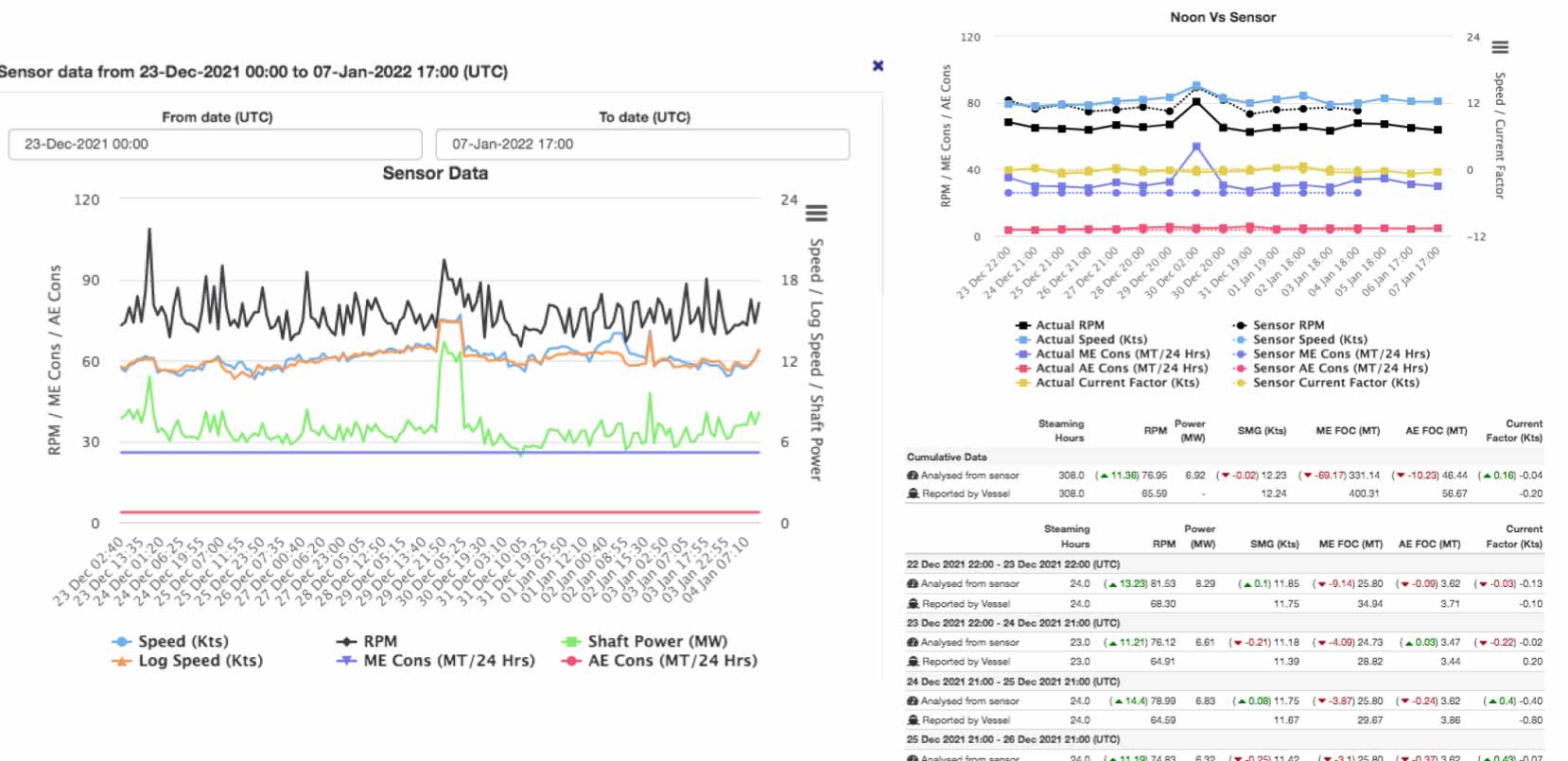Click the 'Noon Vs Sensor' chart title
The height and width of the screenshot is (761, 1568).
1223,17
